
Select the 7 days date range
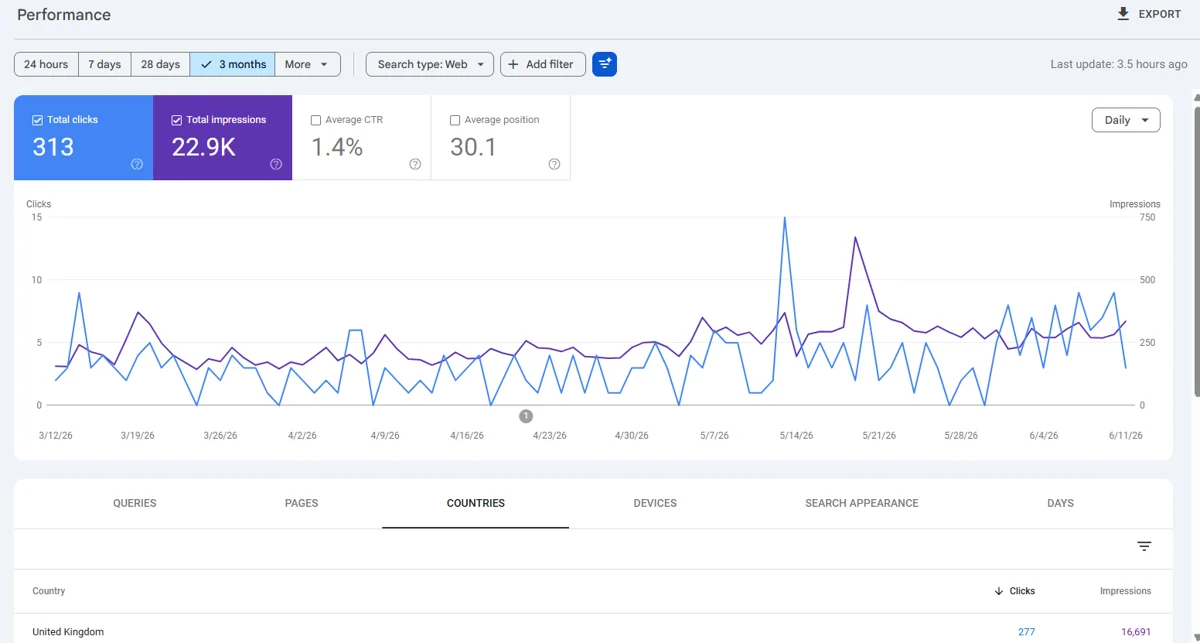pos(104,64)
